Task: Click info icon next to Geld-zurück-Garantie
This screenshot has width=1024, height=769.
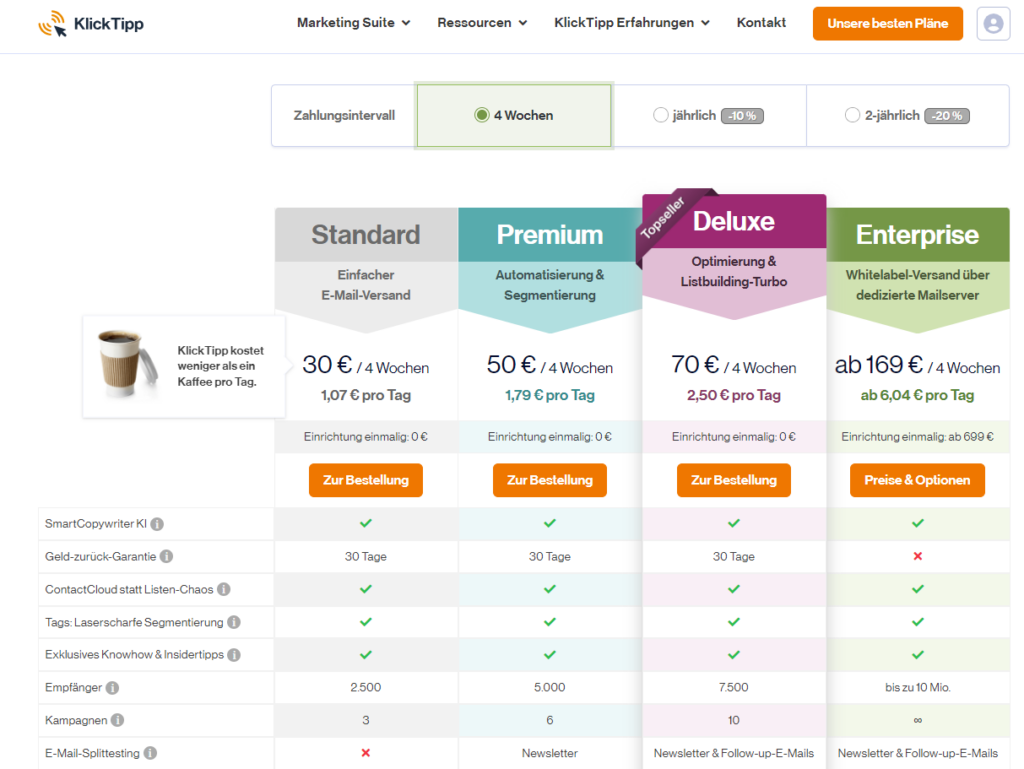Action: coord(167,556)
